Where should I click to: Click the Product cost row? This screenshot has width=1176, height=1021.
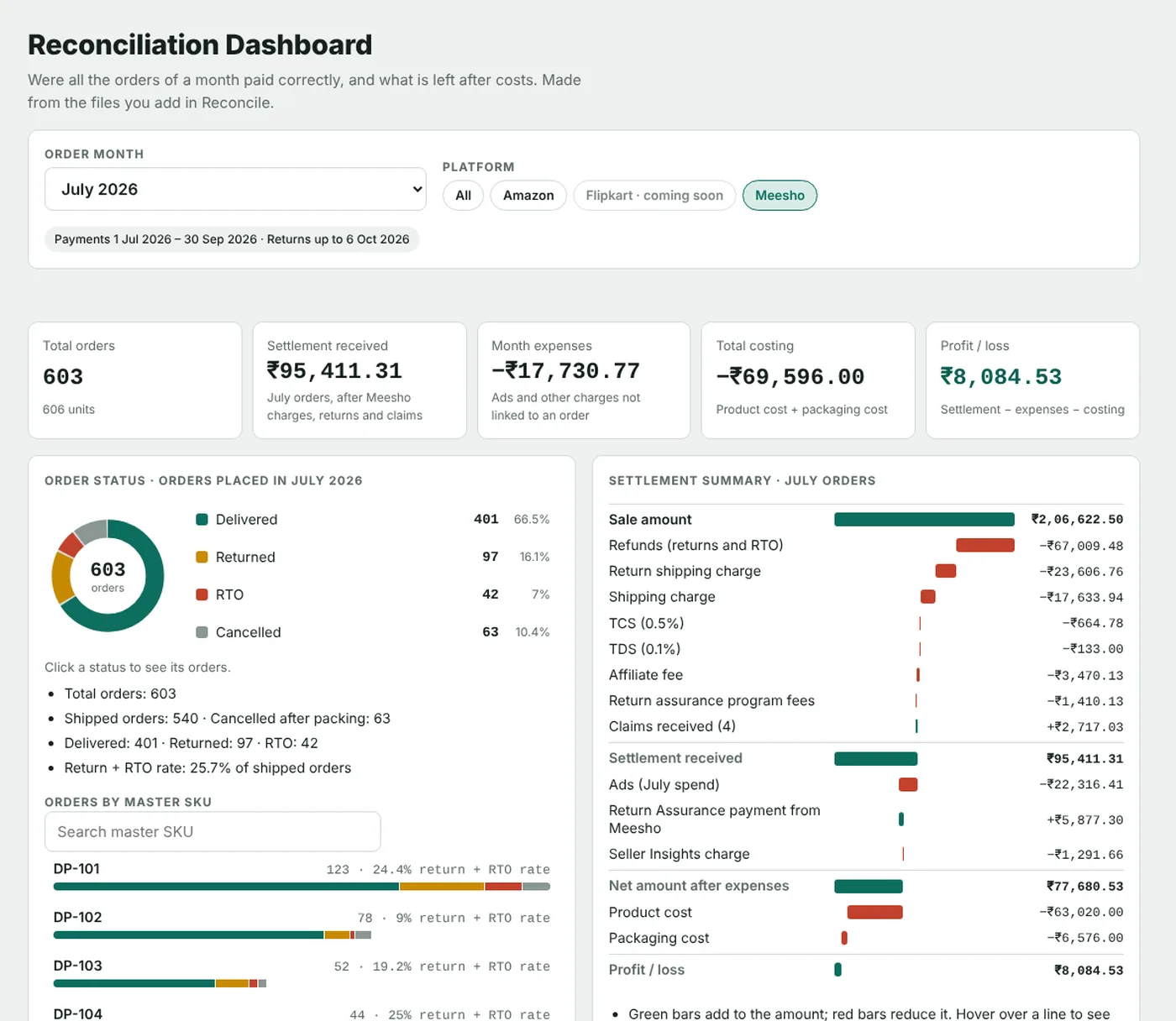[866, 912]
